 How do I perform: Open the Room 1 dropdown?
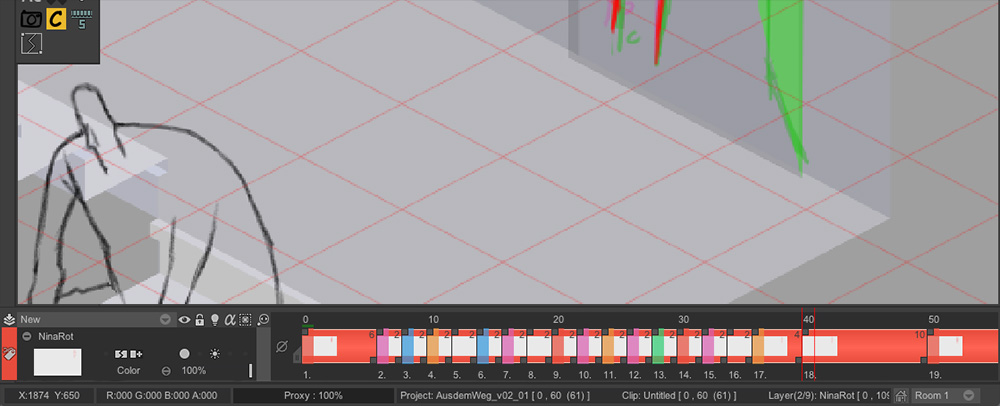tap(945, 395)
